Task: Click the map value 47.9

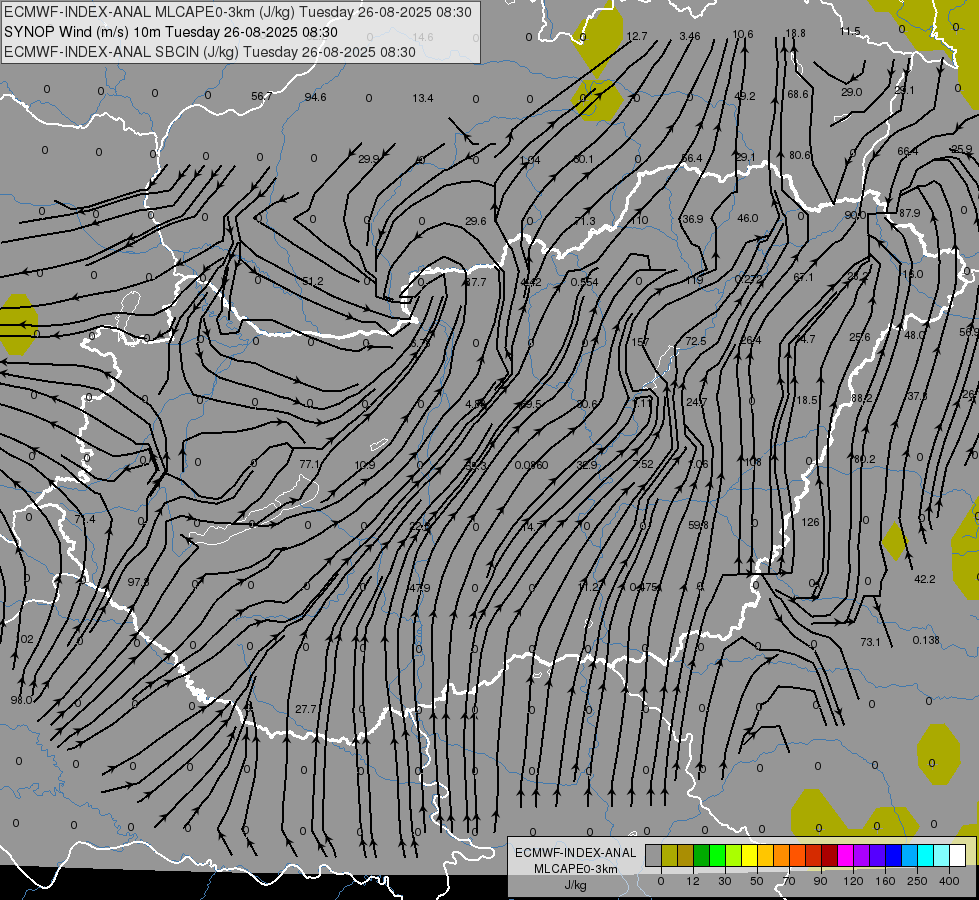Action: pyautogui.click(x=420, y=588)
